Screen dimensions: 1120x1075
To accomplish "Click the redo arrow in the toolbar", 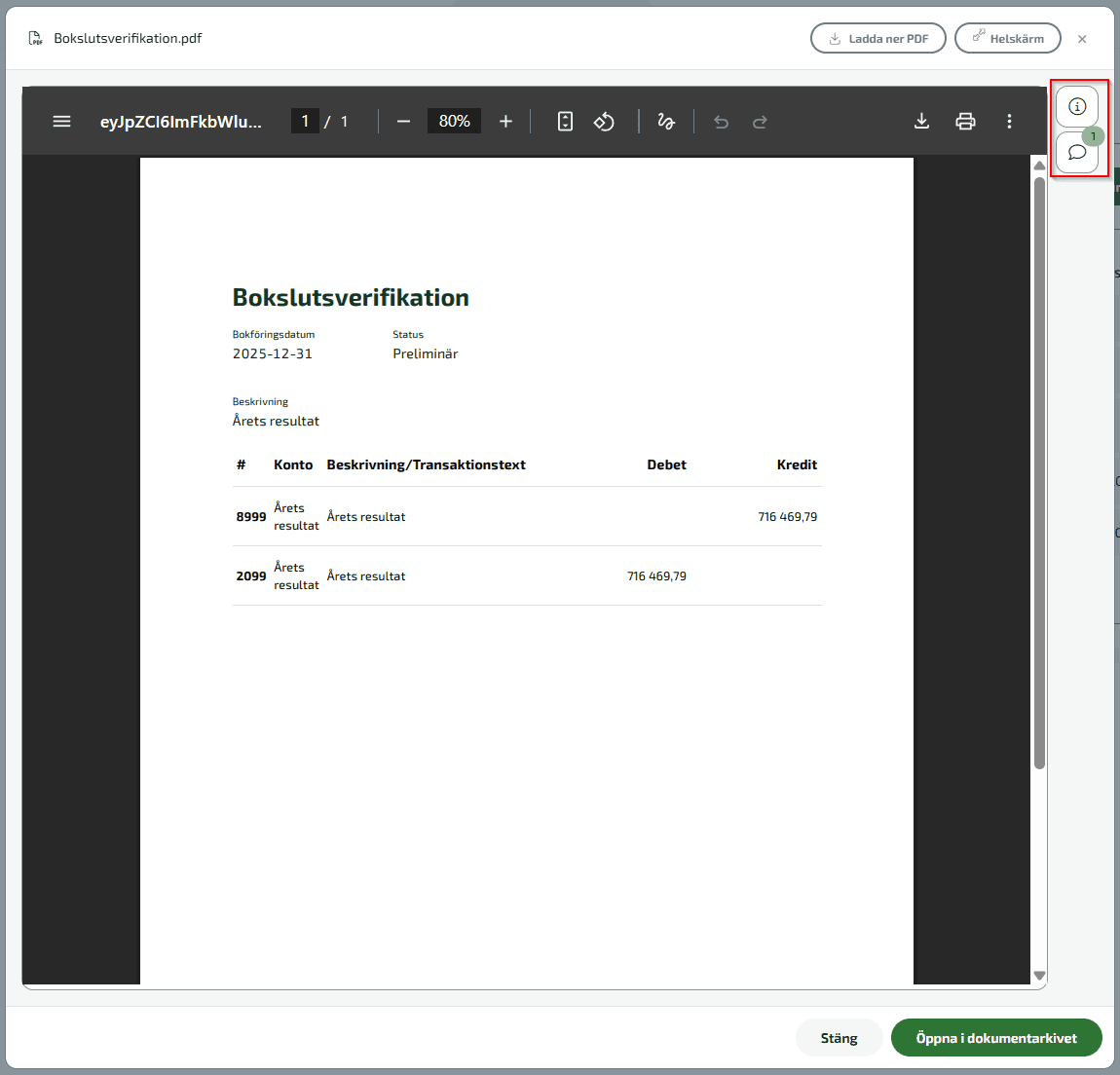I will point(760,121).
